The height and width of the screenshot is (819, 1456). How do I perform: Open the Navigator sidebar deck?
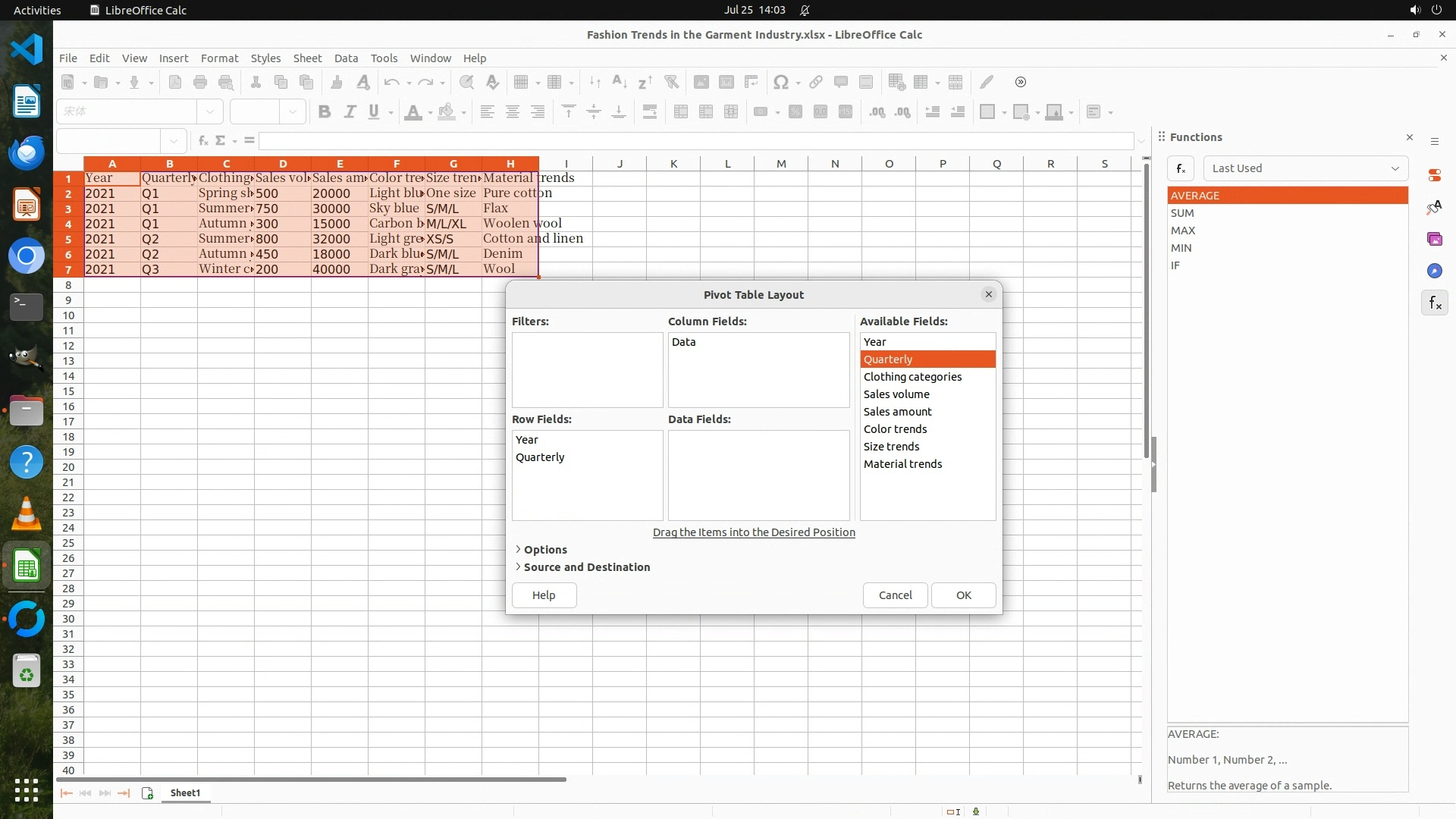click(1434, 271)
